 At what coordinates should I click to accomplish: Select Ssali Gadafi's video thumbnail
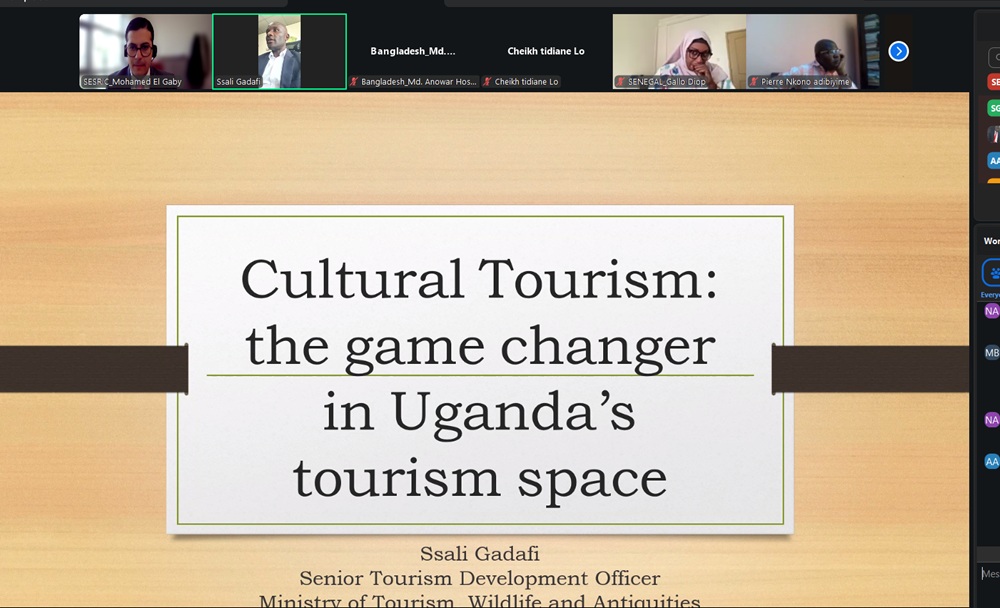click(x=279, y=51)
